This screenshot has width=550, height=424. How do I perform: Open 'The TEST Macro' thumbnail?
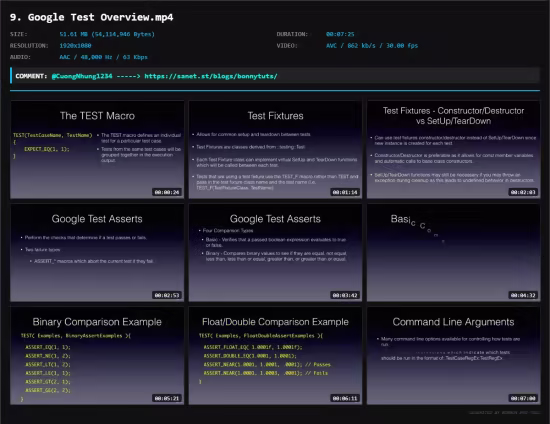[97, 150]
